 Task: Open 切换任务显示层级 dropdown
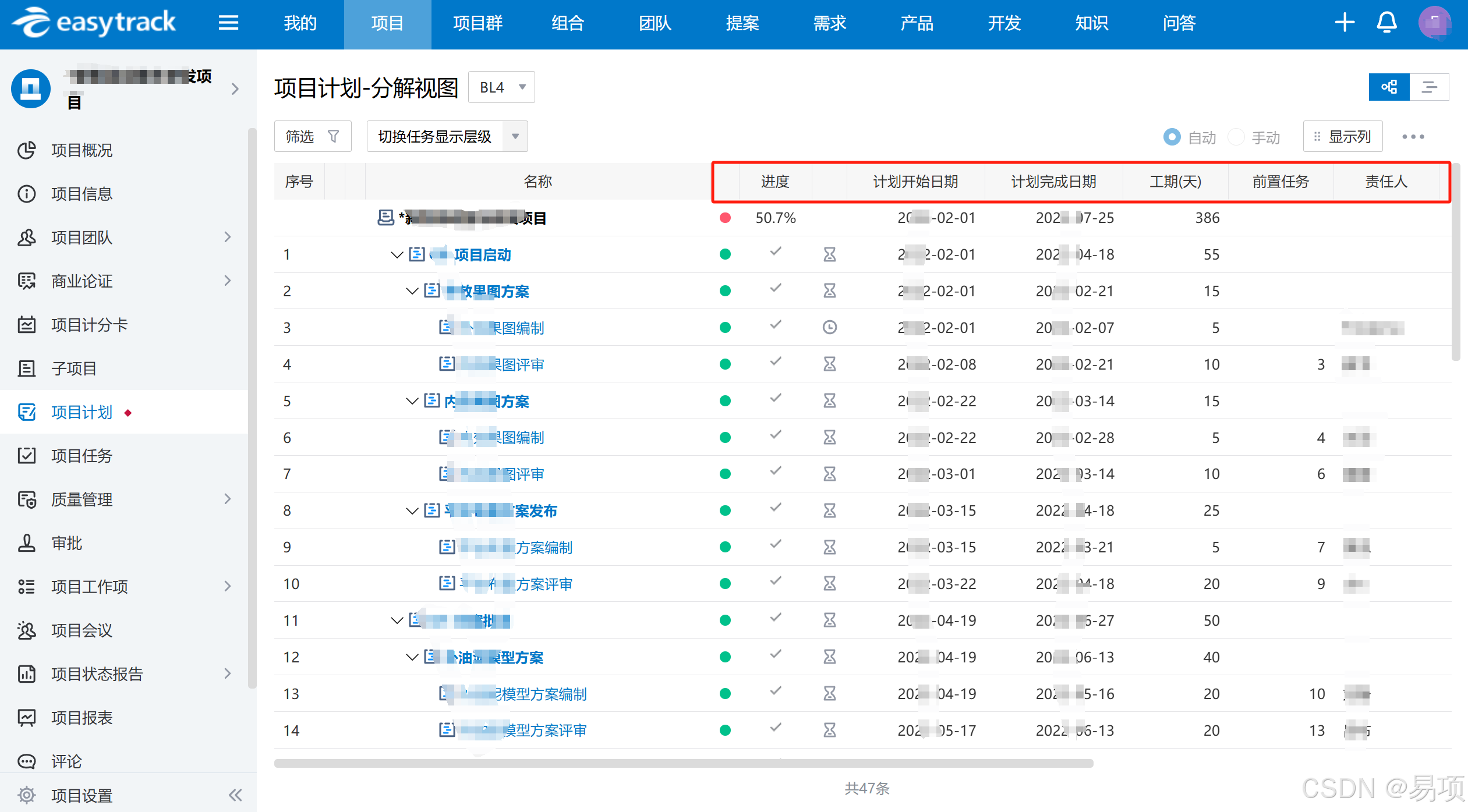tap(447, 137)
